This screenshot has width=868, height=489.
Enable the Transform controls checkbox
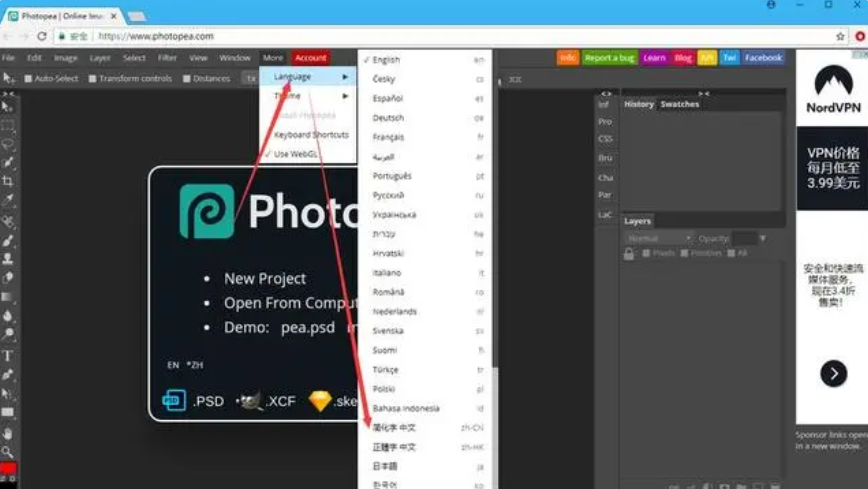[x=92, y=79]
